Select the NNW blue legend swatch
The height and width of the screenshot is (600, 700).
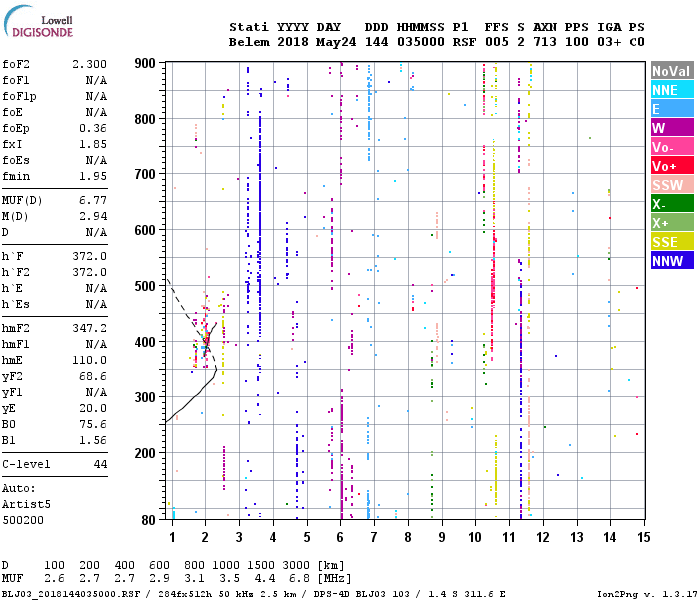672,261
